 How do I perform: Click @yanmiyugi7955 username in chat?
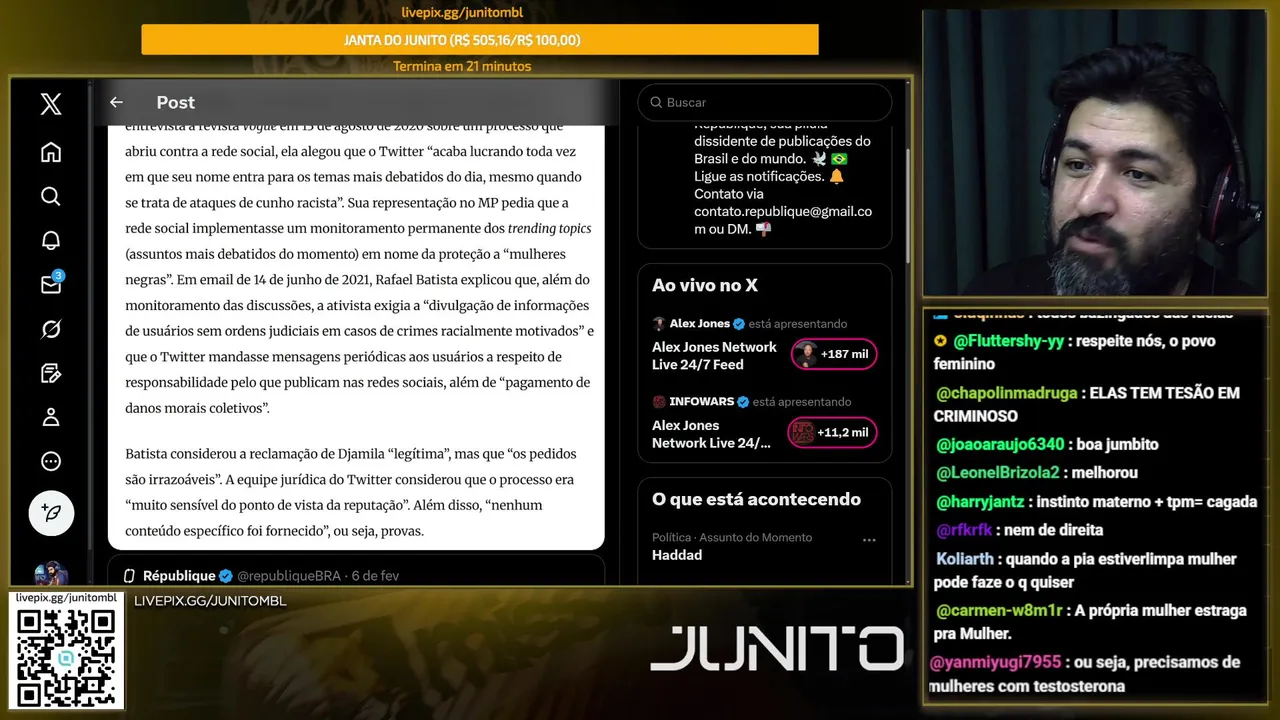click(996, 662)
